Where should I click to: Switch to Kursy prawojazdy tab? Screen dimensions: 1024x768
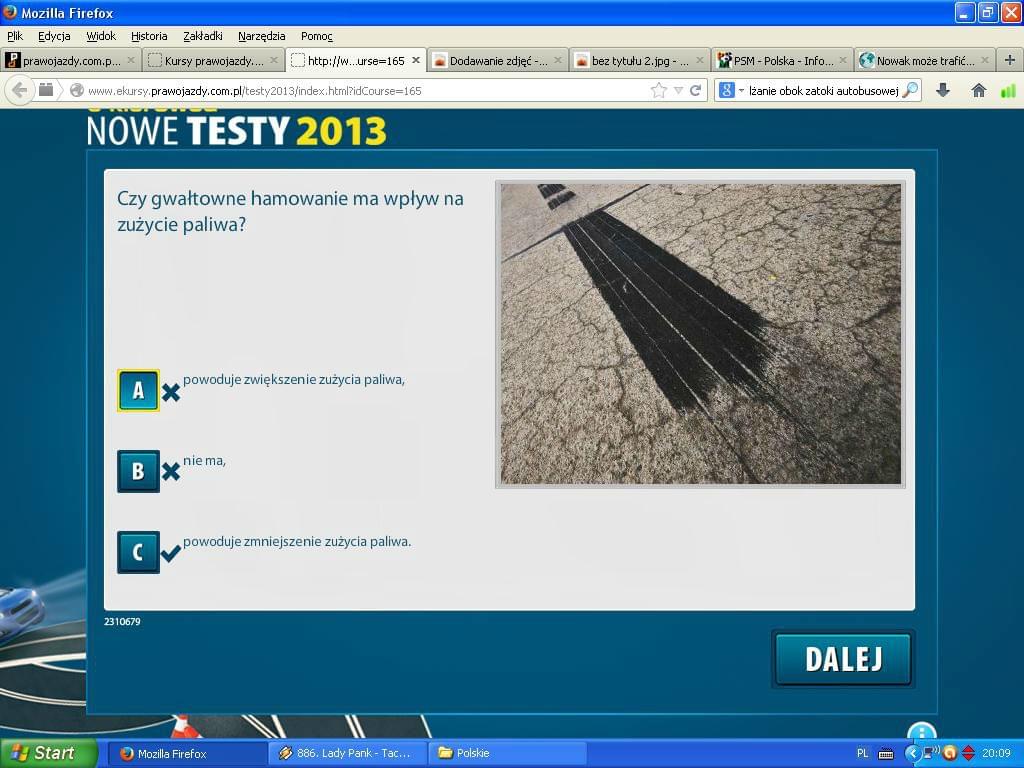213,61
